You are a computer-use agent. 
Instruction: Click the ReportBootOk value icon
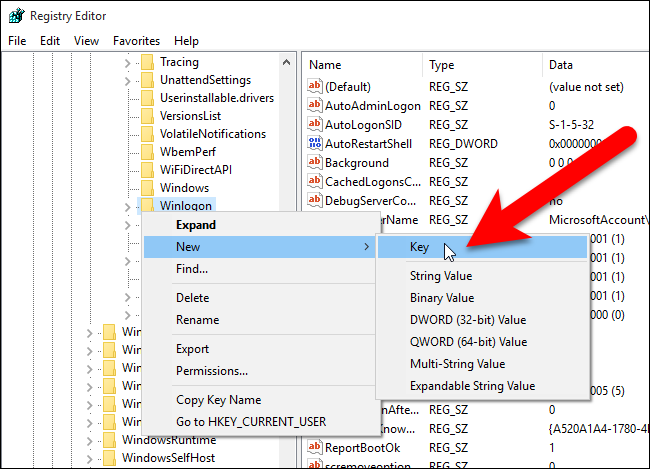[315, 447]
